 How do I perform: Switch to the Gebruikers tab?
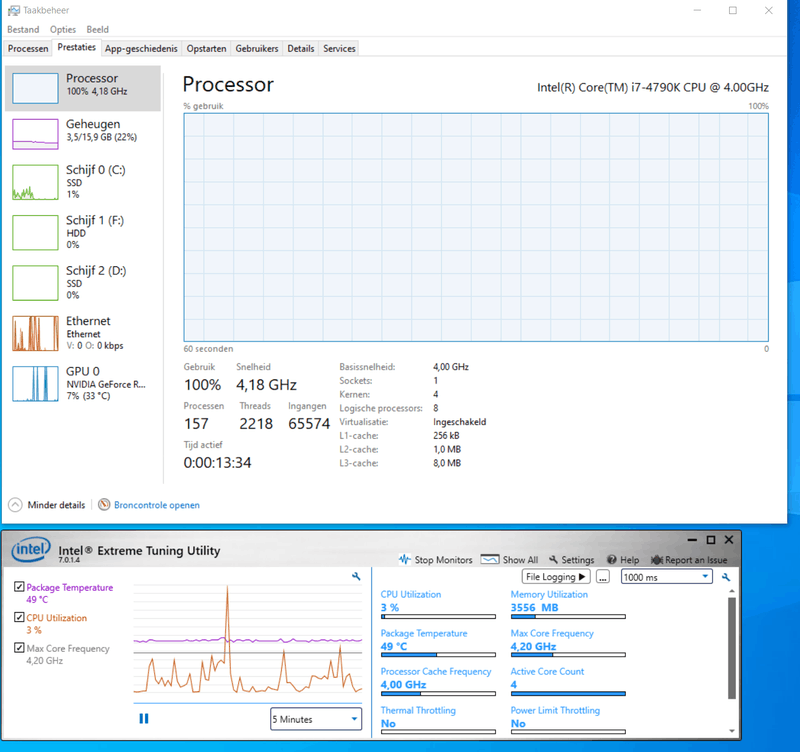coord(257,48)
